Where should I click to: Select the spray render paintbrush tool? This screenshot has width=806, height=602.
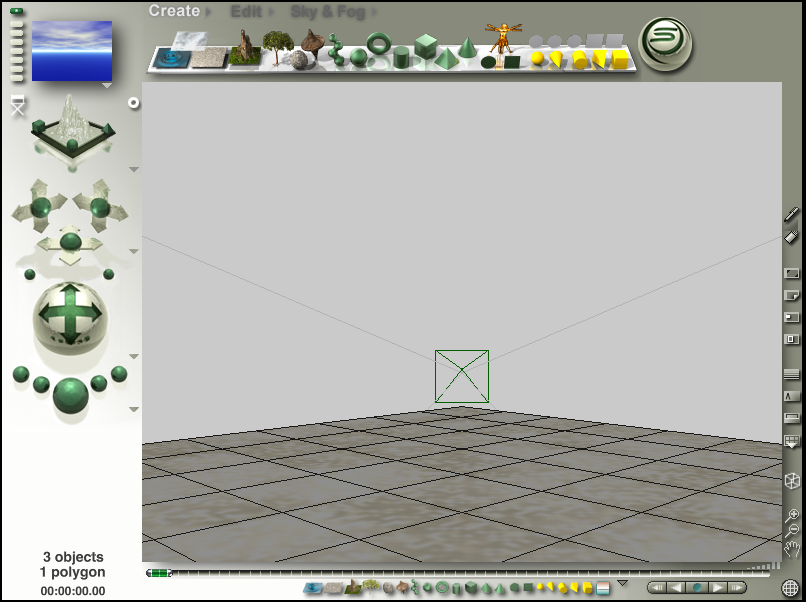point(791,214)
